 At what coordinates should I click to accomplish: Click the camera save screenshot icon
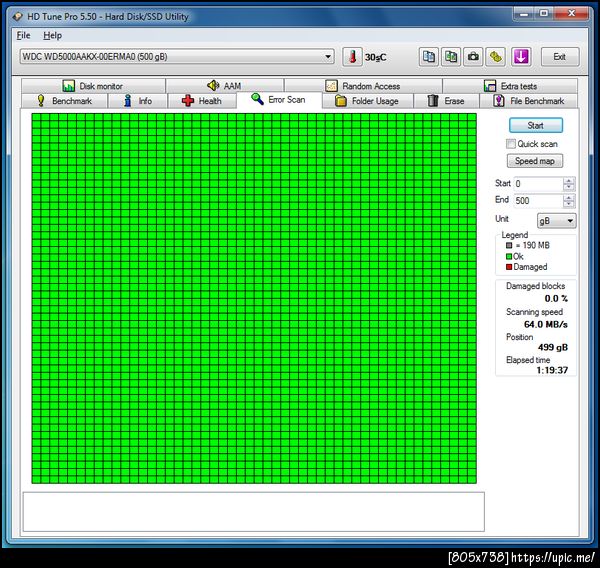tap(473, 57)
